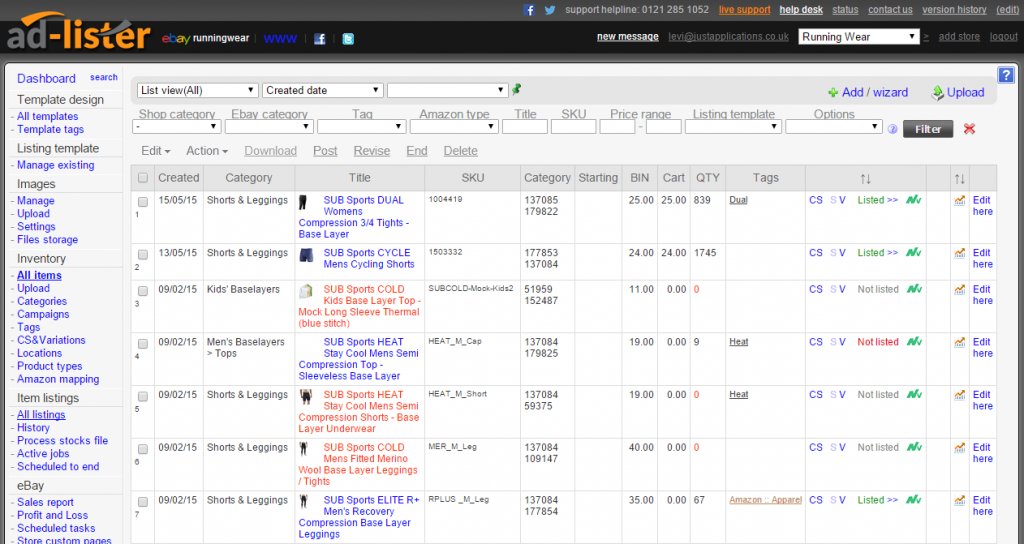This screenshot has width=1024, height=544.
Task: Open chart icon for MER_M_Leg row
Action: coord(959,448)
